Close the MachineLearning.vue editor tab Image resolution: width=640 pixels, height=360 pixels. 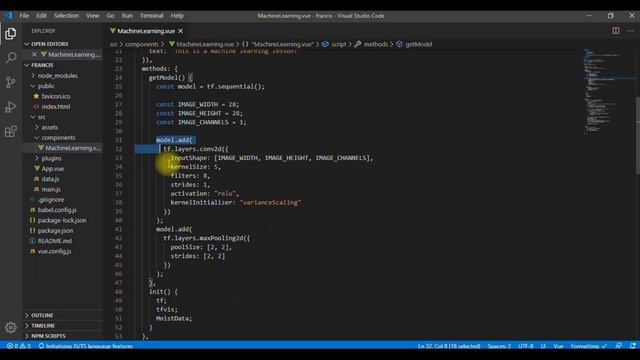(x=180, y=31)
